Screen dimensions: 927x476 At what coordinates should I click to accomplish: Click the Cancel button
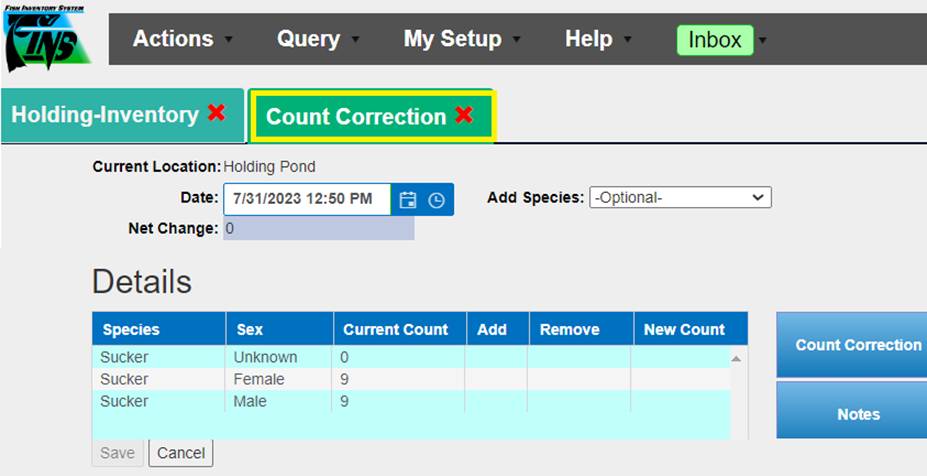click(181, 453)
